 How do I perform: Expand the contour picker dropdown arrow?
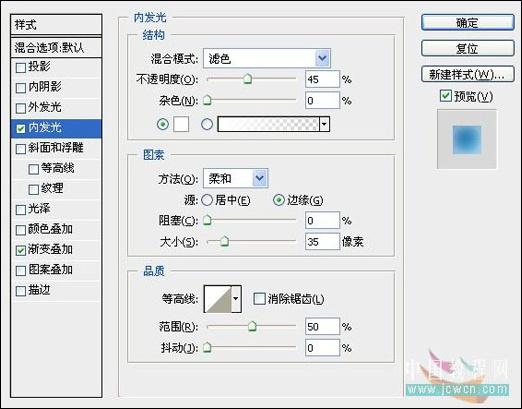point(236,299)
